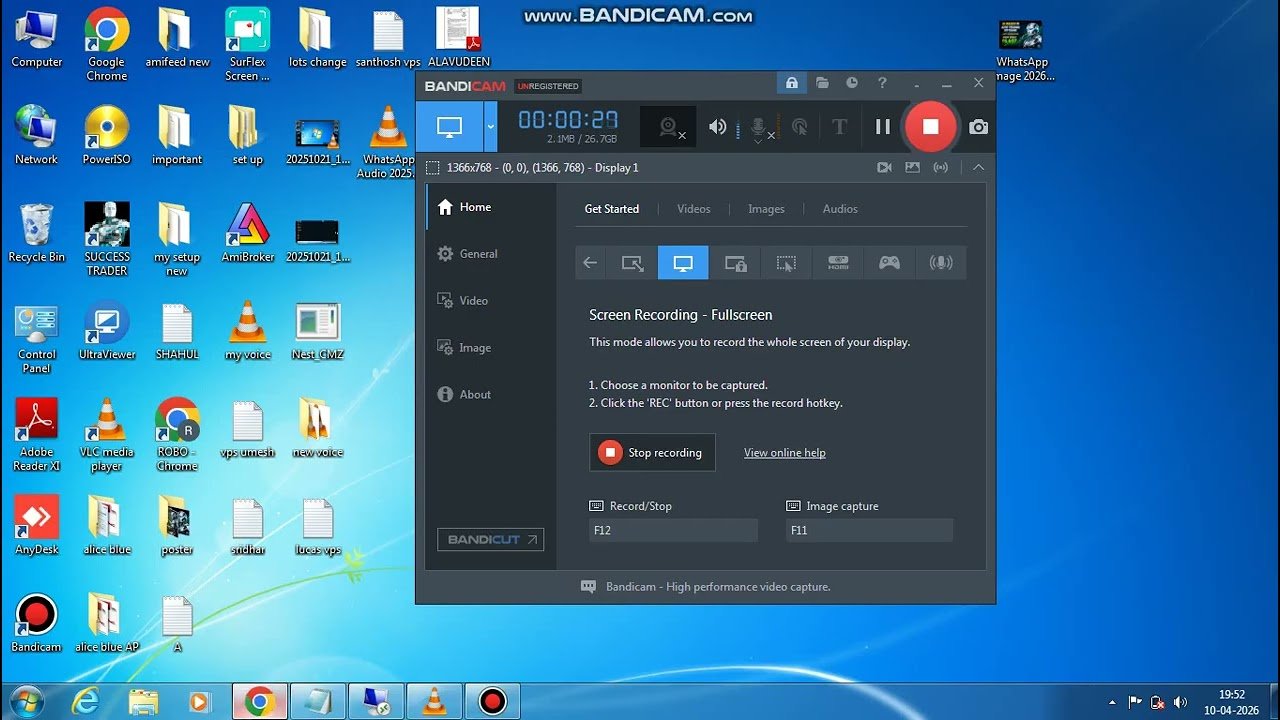Image resolution: width=1280 pixels, height=720 pixels.
Task: Toggle the microphone icon in toolbar
Action: [758, 128]
